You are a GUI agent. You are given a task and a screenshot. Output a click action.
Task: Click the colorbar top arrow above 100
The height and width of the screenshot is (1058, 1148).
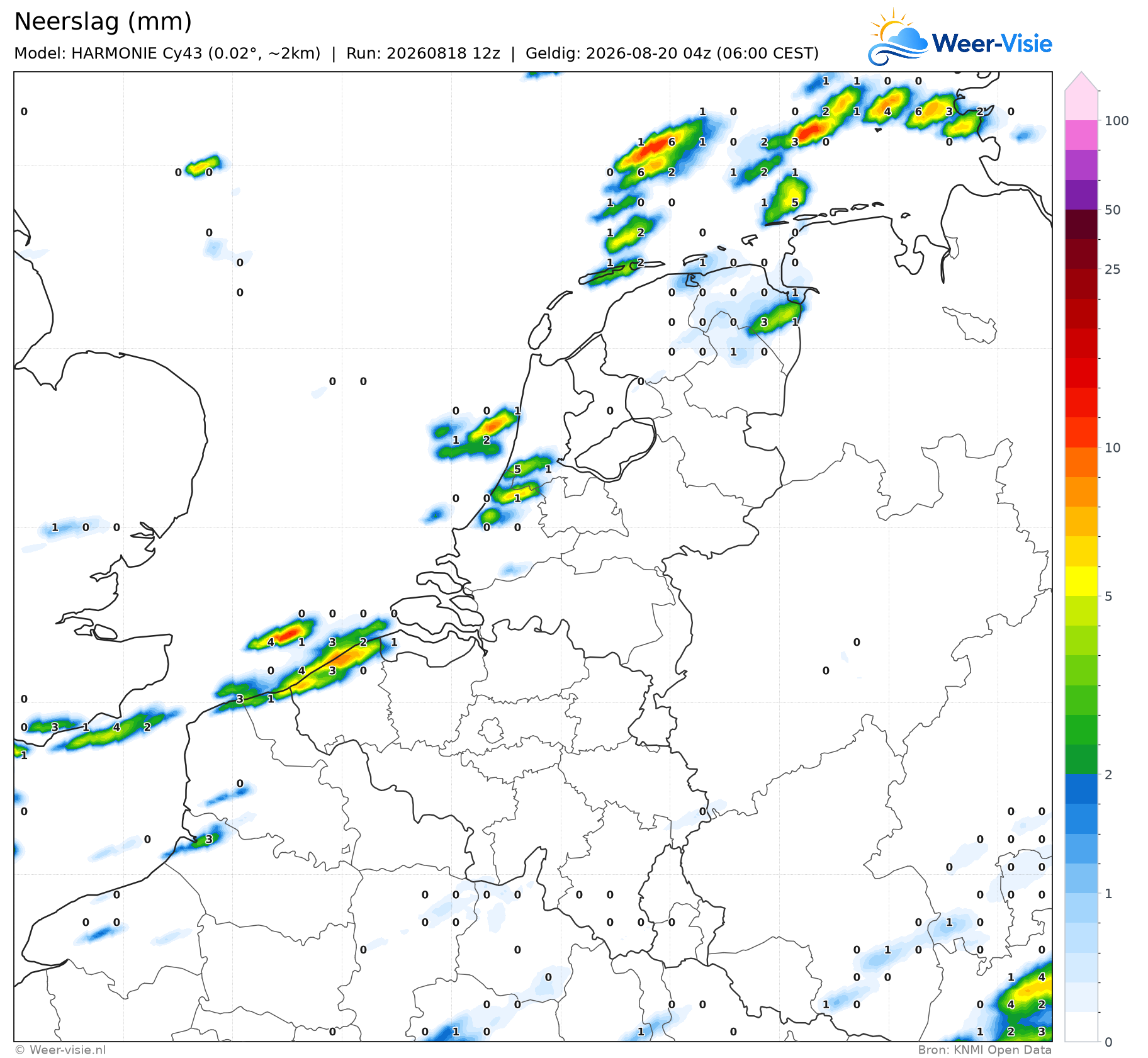[1081, 81]
